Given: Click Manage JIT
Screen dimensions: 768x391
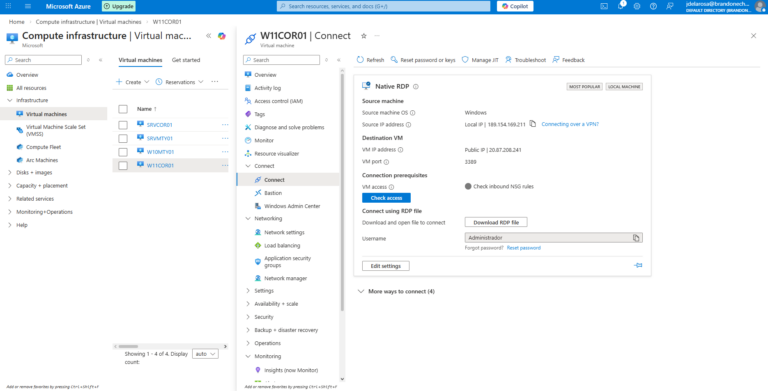Looking at the screenshot, I should point(480,60).
